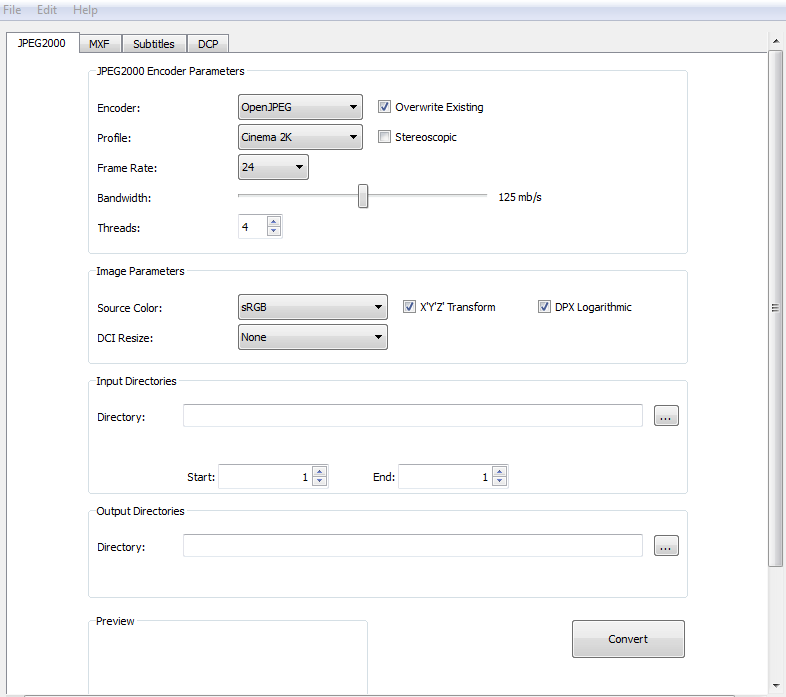Browse for the output directory
The image size is (786, 697).
click(x=666, y=546)
